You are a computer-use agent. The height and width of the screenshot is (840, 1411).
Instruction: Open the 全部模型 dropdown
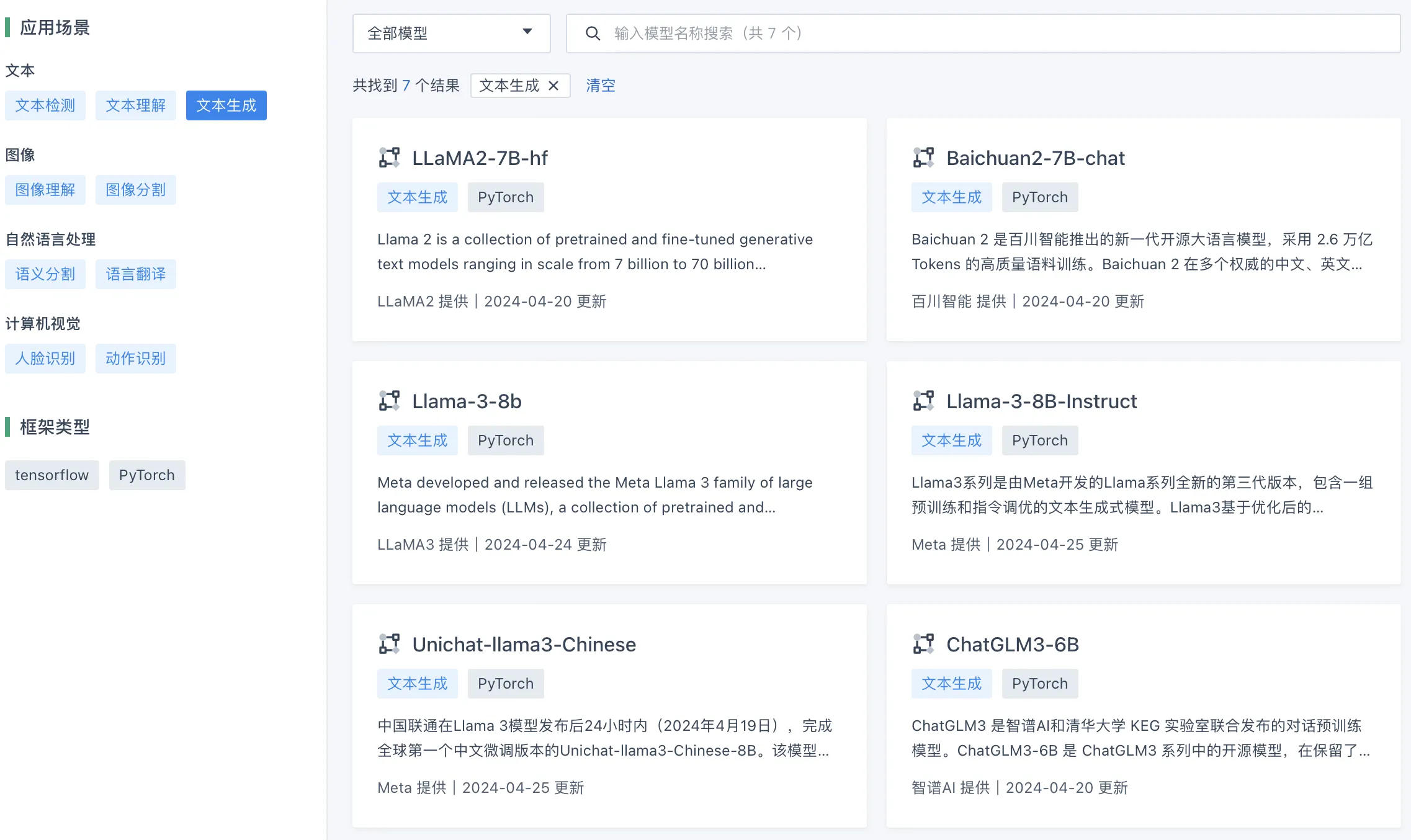point(452,34)
